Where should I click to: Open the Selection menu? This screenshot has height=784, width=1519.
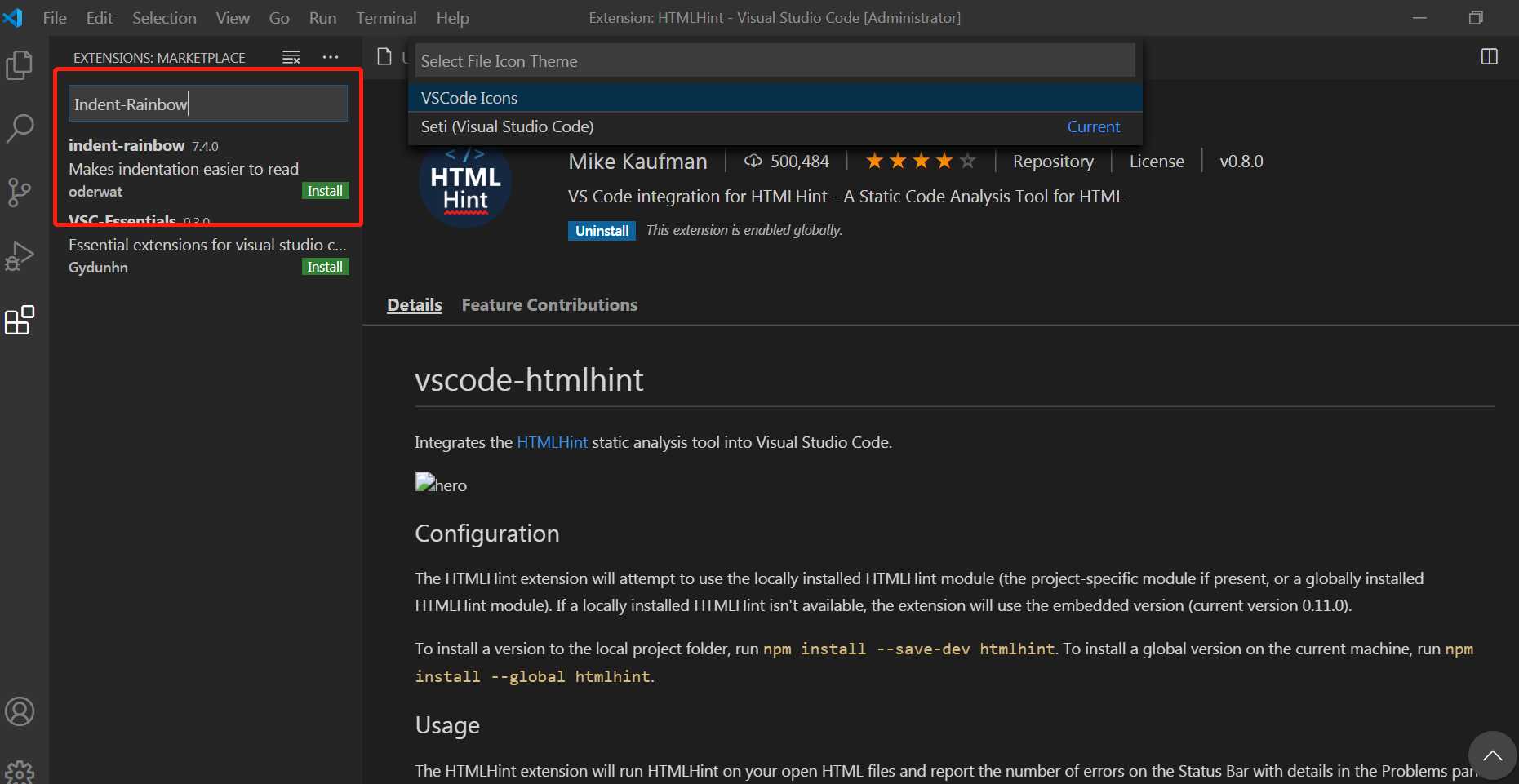pos(164,18)
